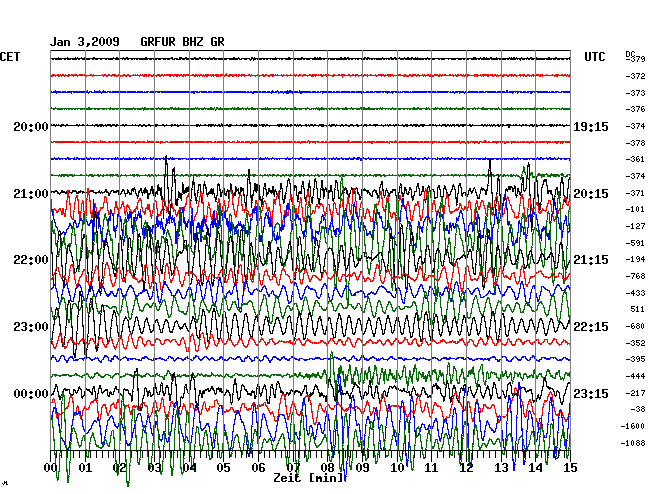Click minute tick label '14' on the time axis
Image resolution: width=650 pixels, height=494 pixels.
[x=536, y=468]
